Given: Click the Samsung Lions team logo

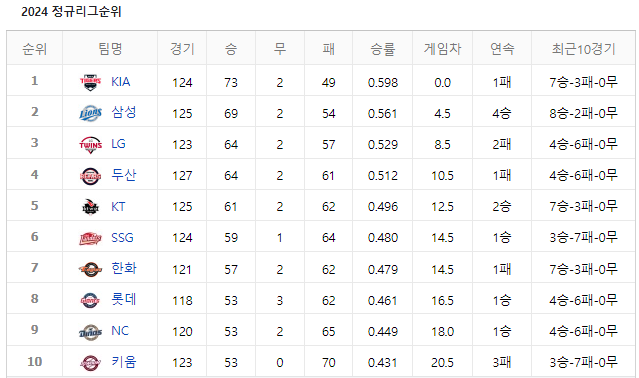Looking at the screenshot, I should pos(90,113).
